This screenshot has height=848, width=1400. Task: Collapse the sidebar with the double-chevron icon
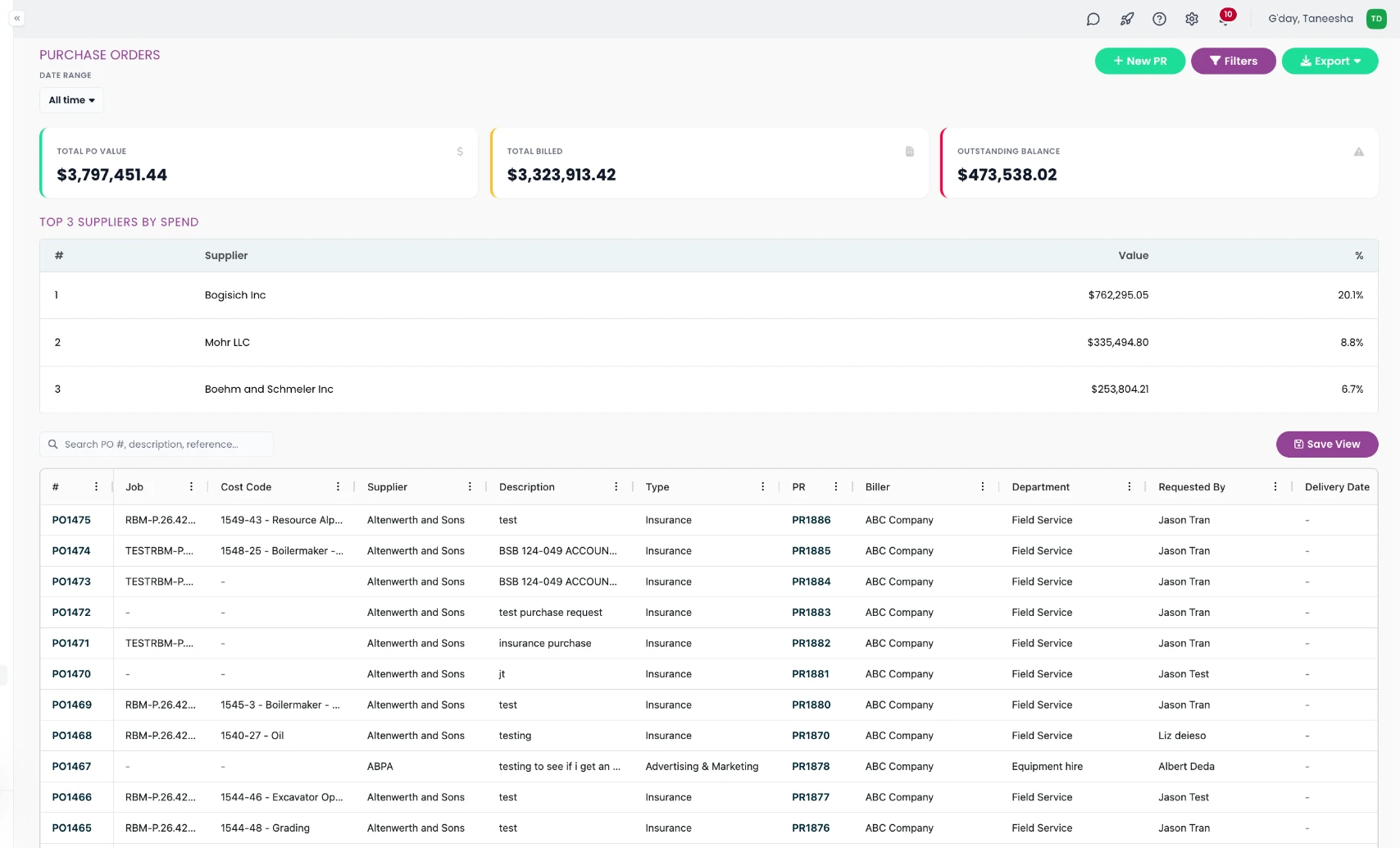point(17,18)
